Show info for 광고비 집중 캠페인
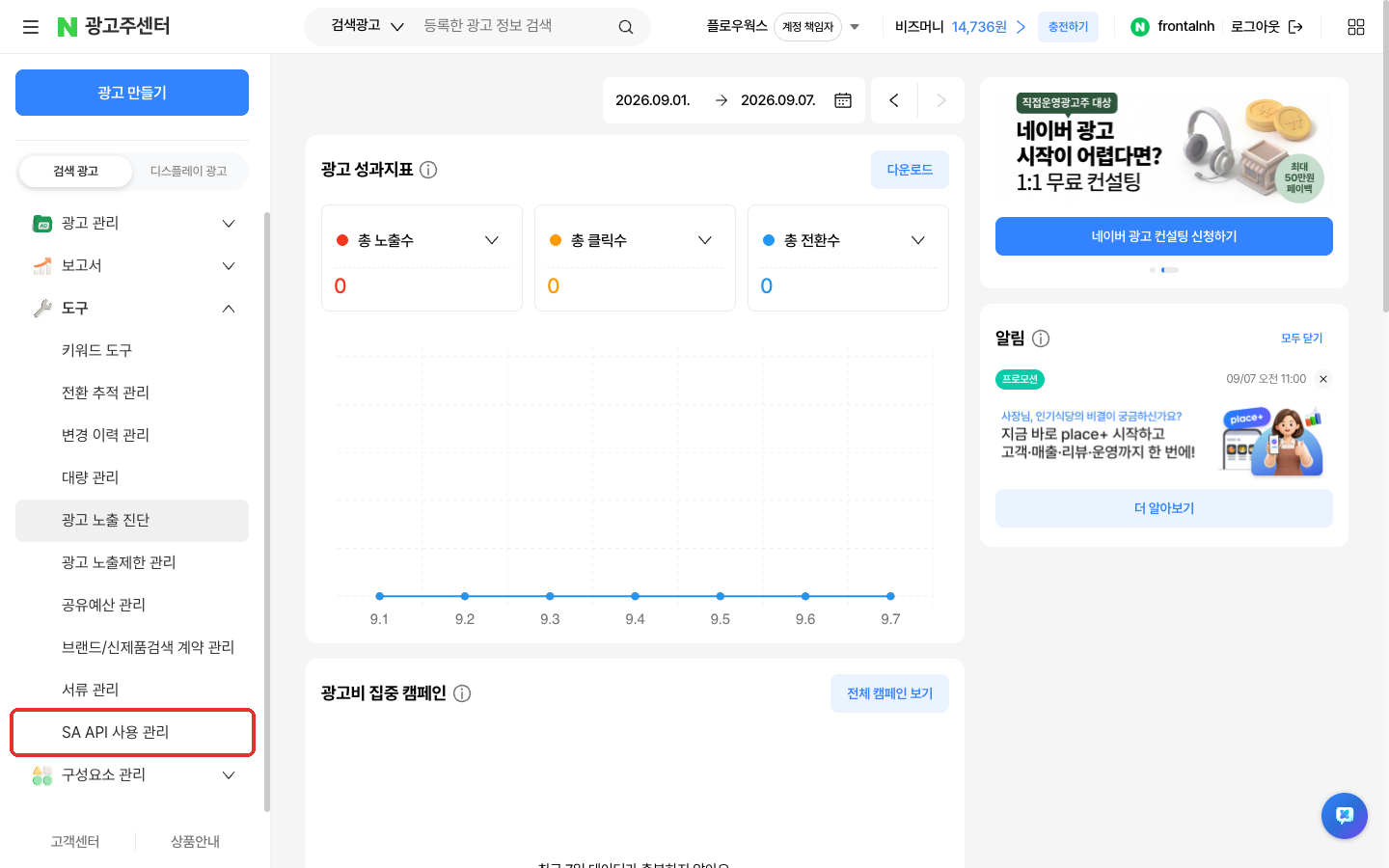 462,693
